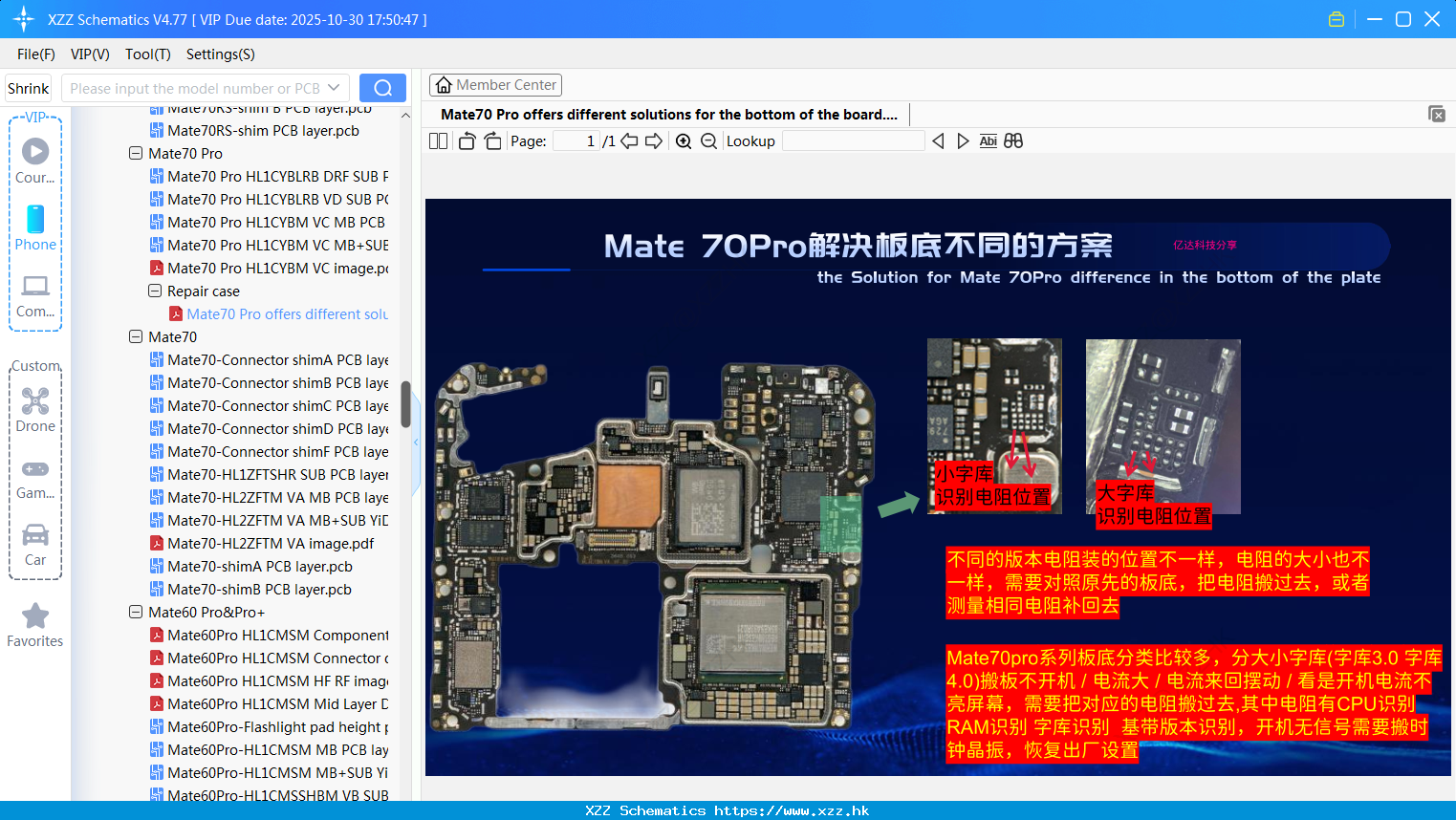Select the Mate70 Pro offers different solutions tab
This screenshot has width=1456, height=820.
coord(669,114)
